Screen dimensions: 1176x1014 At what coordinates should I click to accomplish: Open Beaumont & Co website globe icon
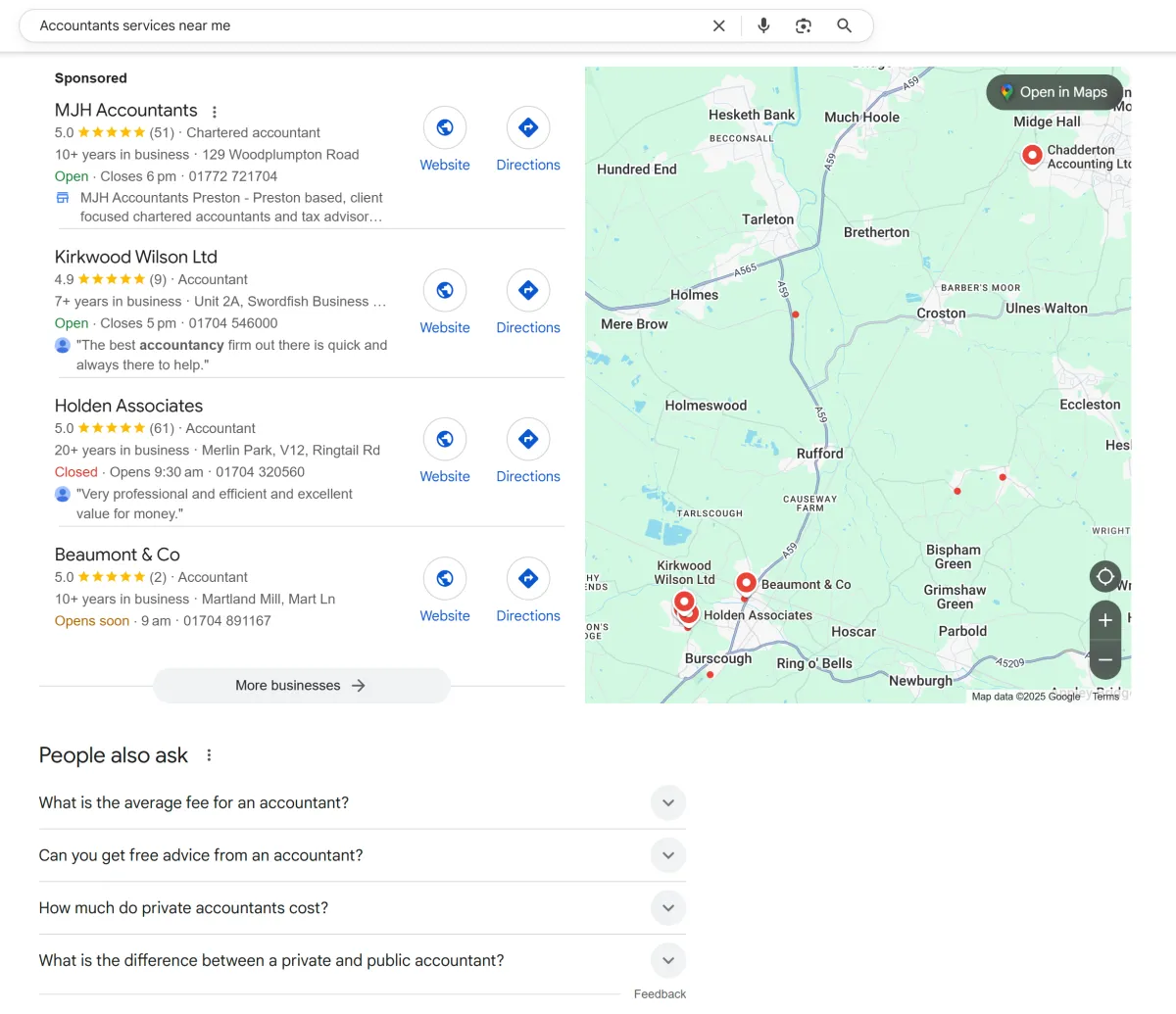445,578
